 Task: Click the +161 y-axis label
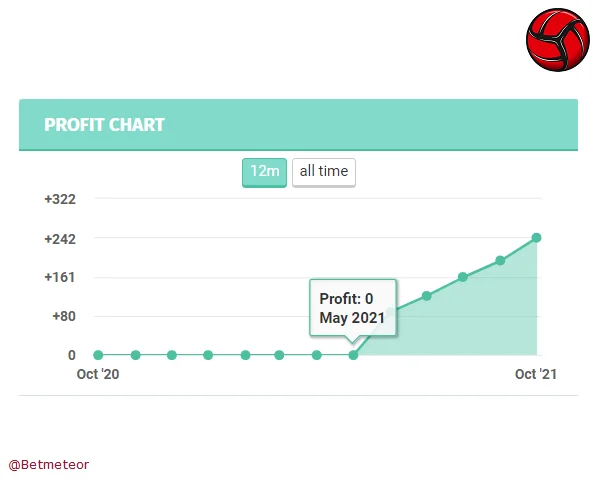[60, 277]
